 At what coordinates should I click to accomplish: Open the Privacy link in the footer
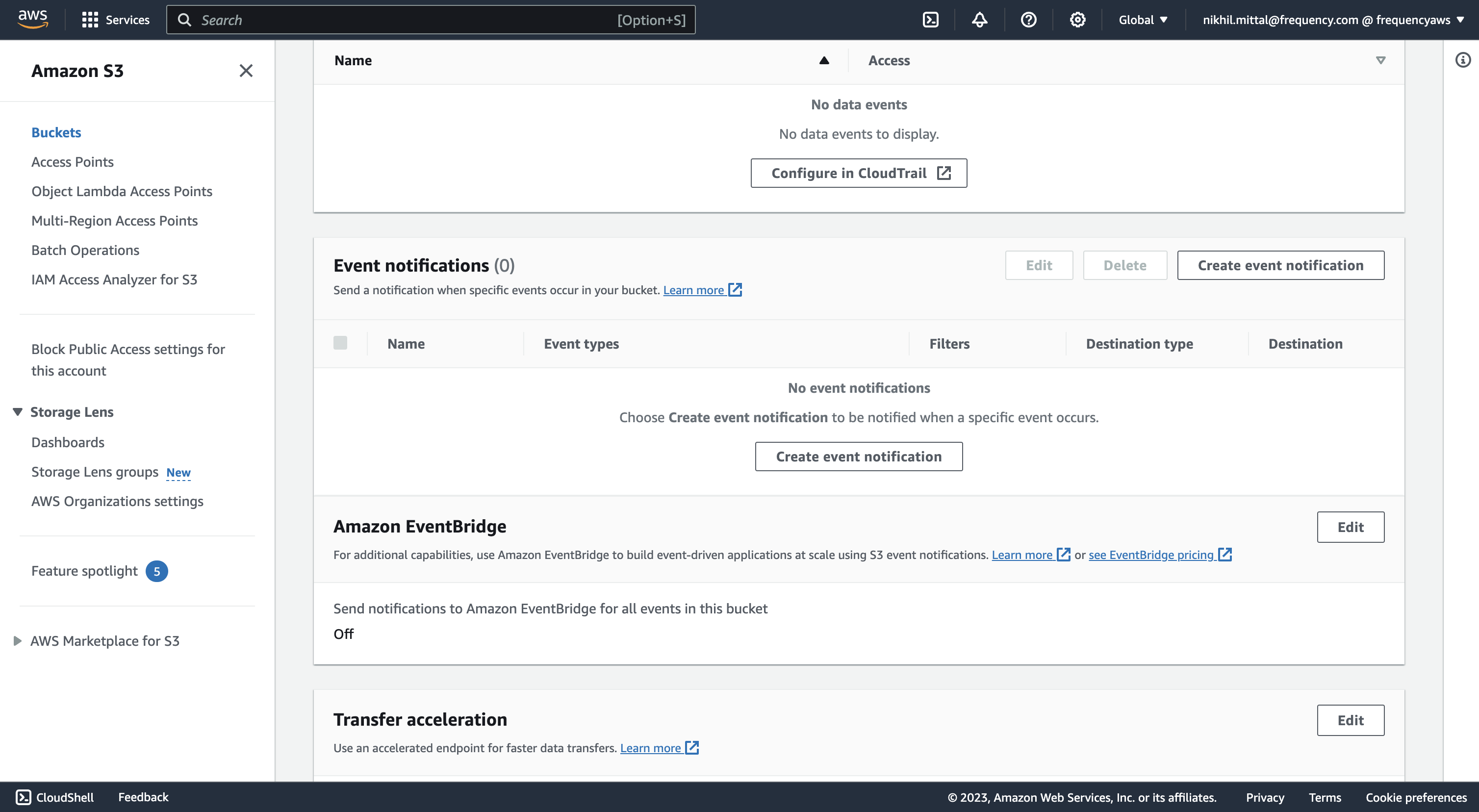[1265, 798]
